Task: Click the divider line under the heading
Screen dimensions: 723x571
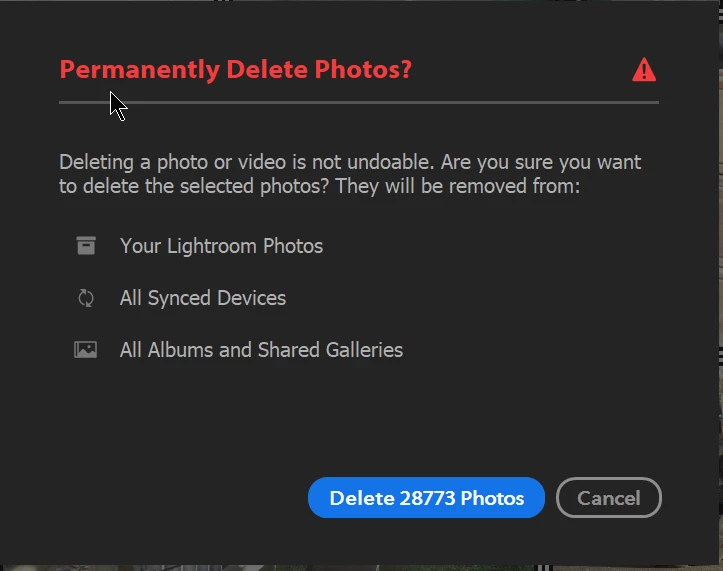Action: point(359,102)
